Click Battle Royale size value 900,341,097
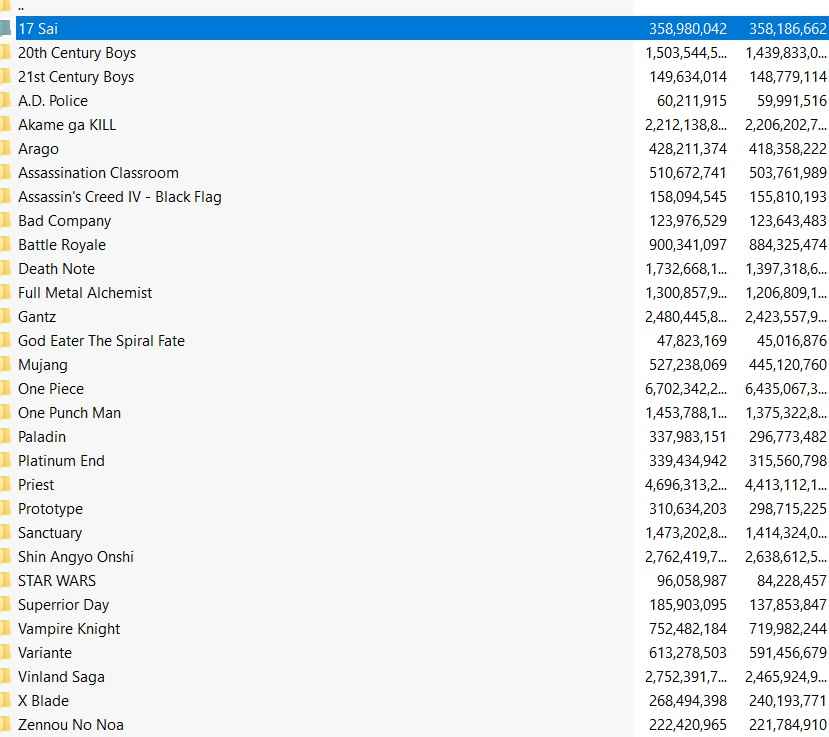The height and width of the screenshot is (737, 829). [687, 245]
